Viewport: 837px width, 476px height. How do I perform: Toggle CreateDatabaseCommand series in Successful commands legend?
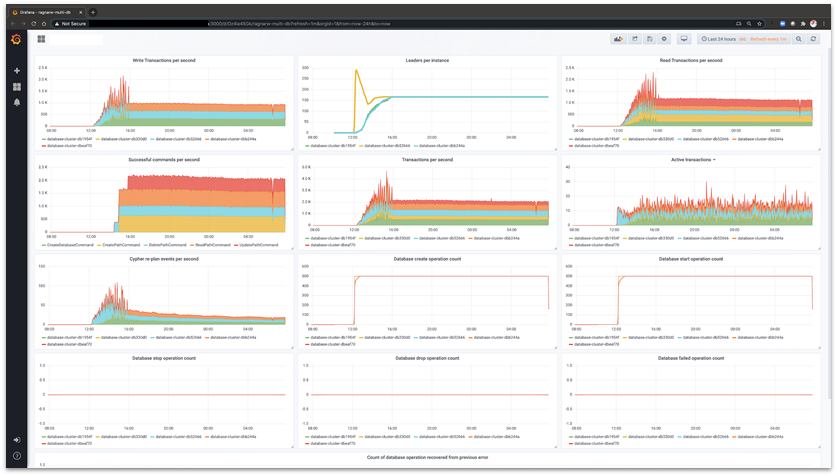(x=70, y=245)
